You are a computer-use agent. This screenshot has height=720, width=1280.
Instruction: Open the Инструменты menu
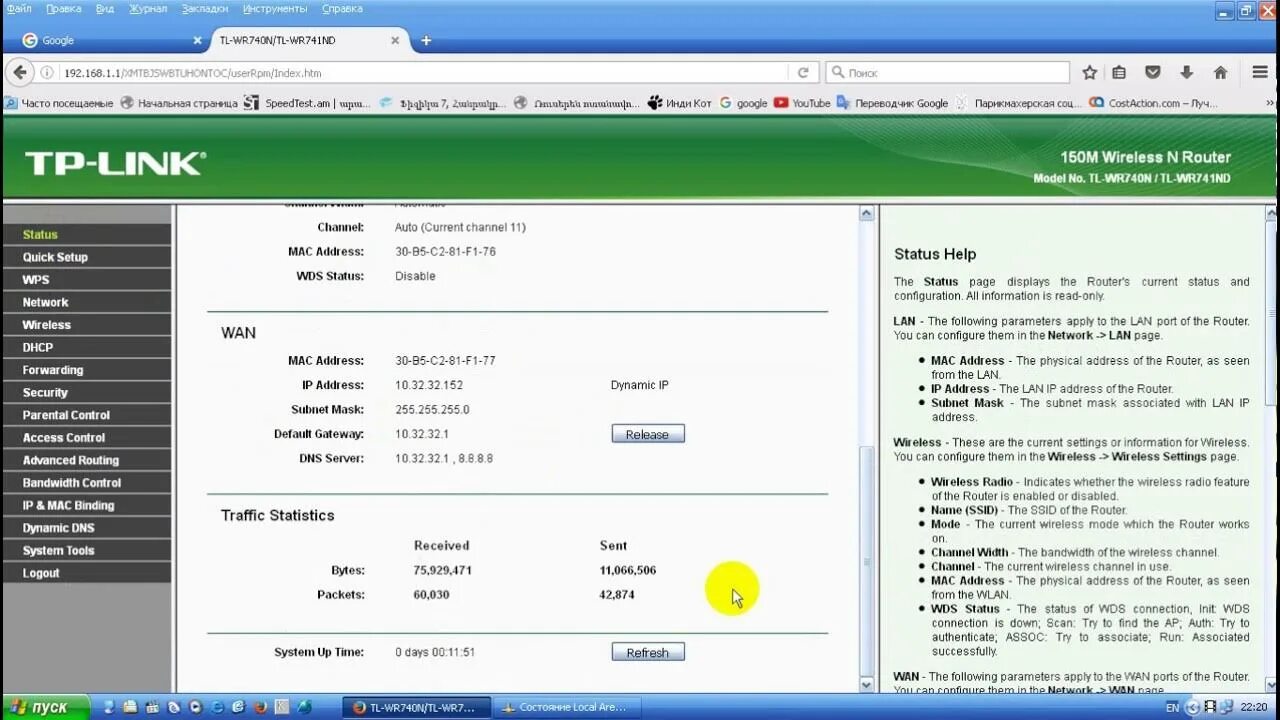tap(275, 9)
